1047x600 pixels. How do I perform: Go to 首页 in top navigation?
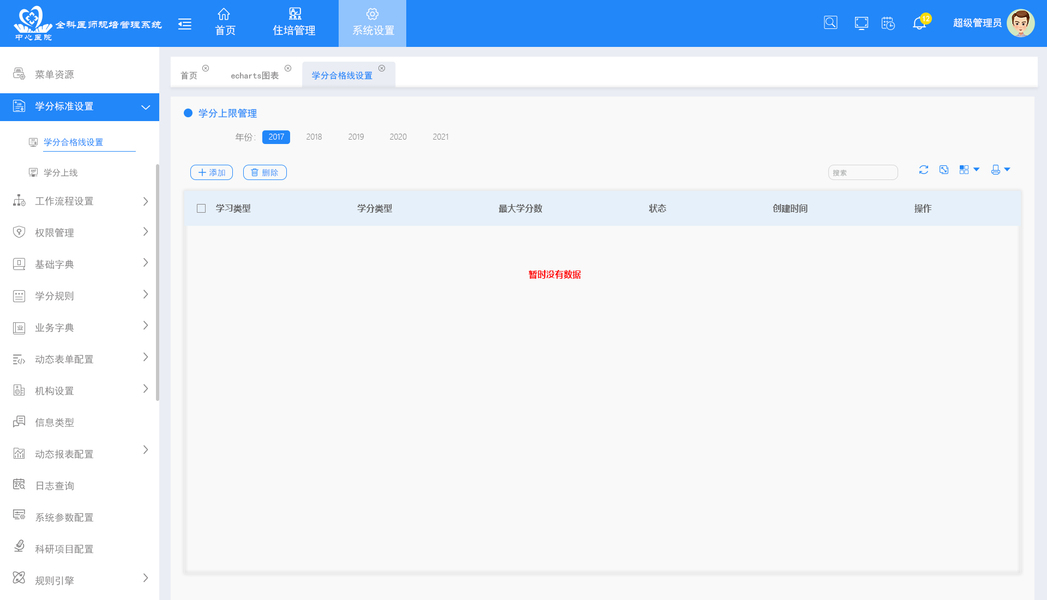pyautogui.click(x=224, y=23)
